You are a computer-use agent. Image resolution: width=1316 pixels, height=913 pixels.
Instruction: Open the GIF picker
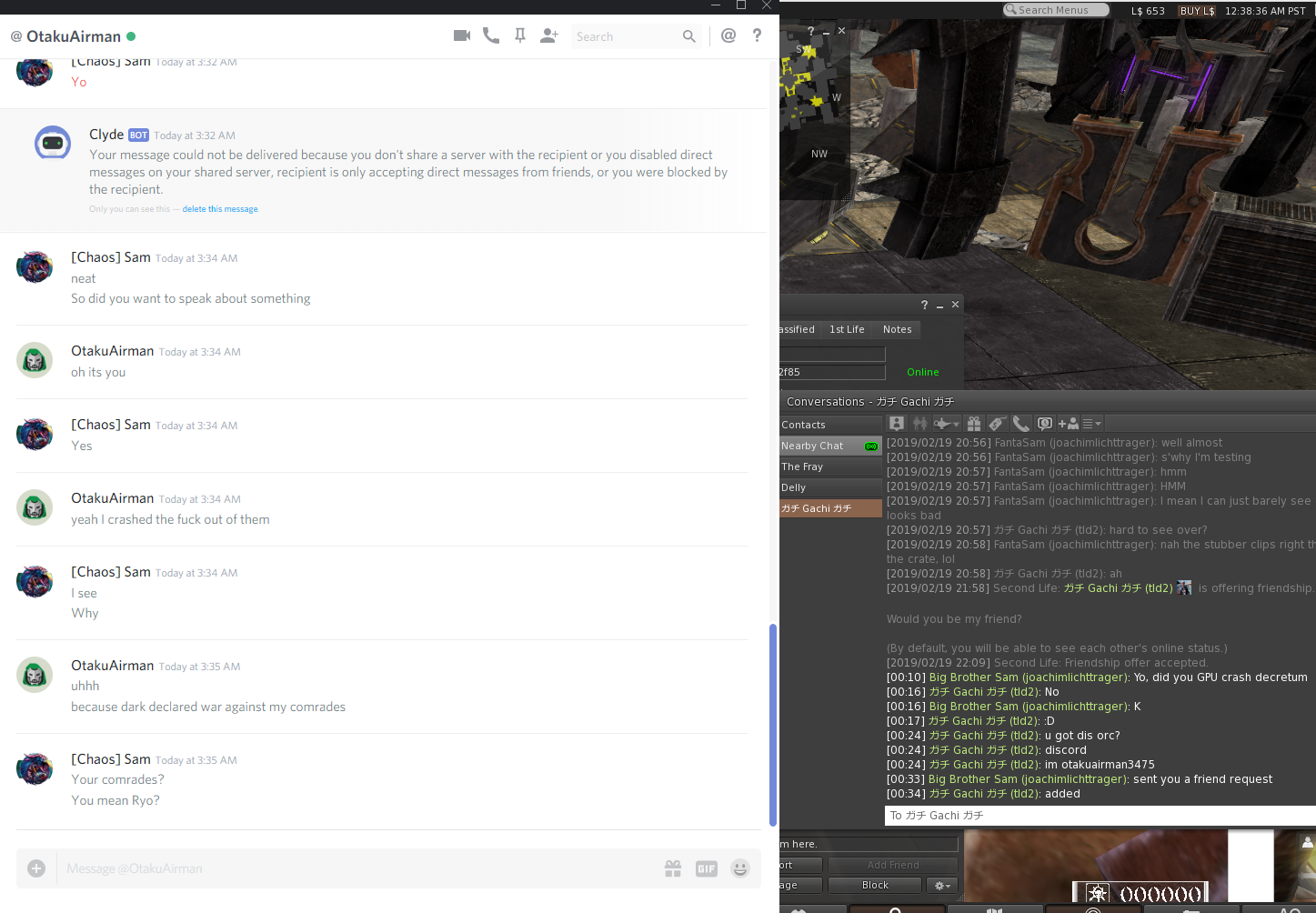click(707, 868)
